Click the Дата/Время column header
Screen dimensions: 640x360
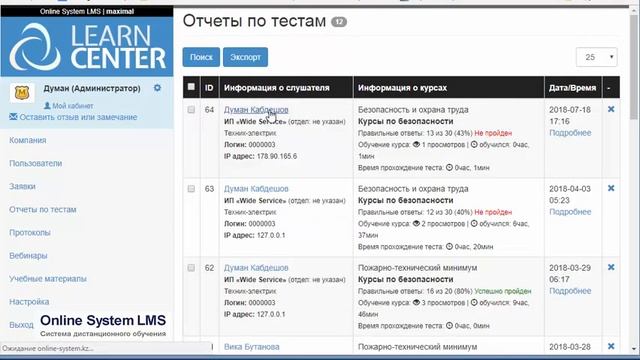pos(572,88)
